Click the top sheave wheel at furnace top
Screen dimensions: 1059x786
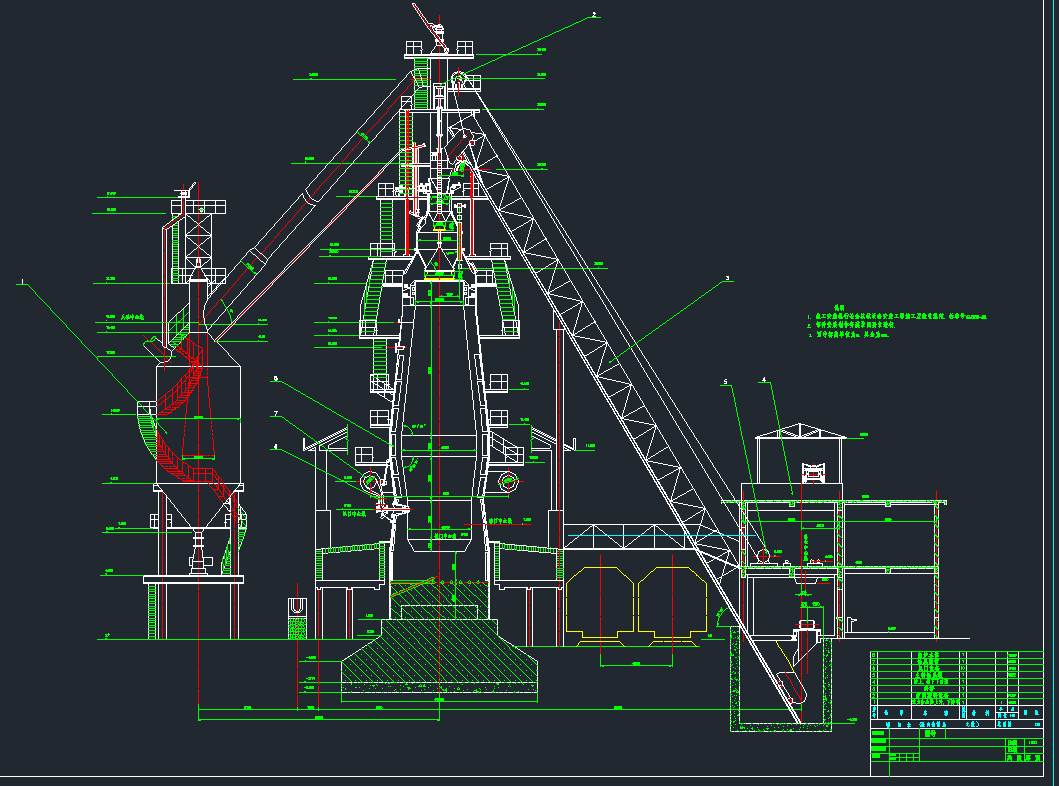pos(458,79)
